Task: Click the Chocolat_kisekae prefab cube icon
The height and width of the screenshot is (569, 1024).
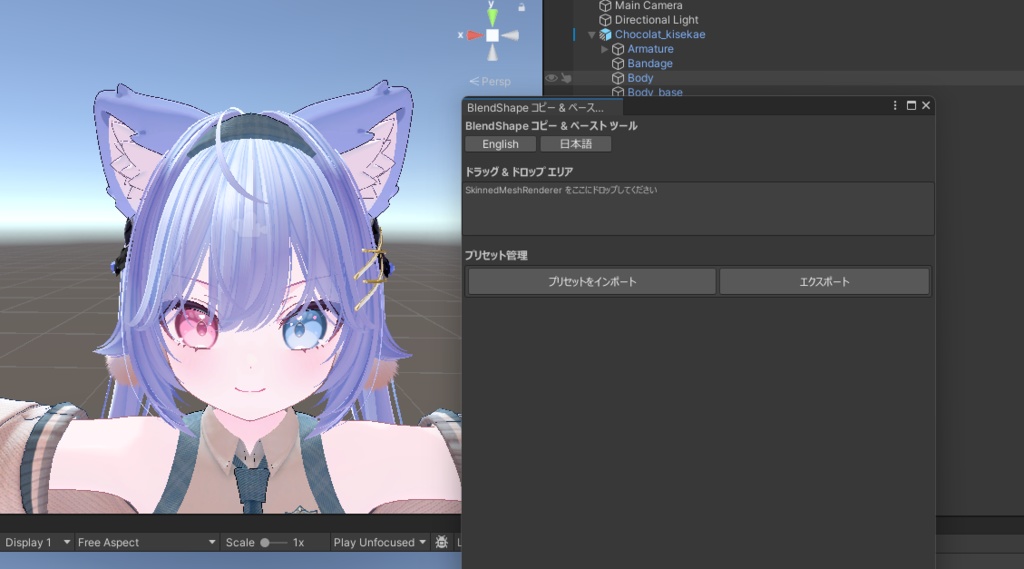Action: tap(605, 35)
